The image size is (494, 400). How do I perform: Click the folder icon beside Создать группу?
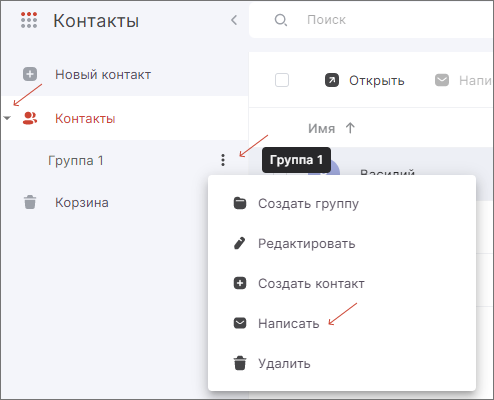[240, 203]
